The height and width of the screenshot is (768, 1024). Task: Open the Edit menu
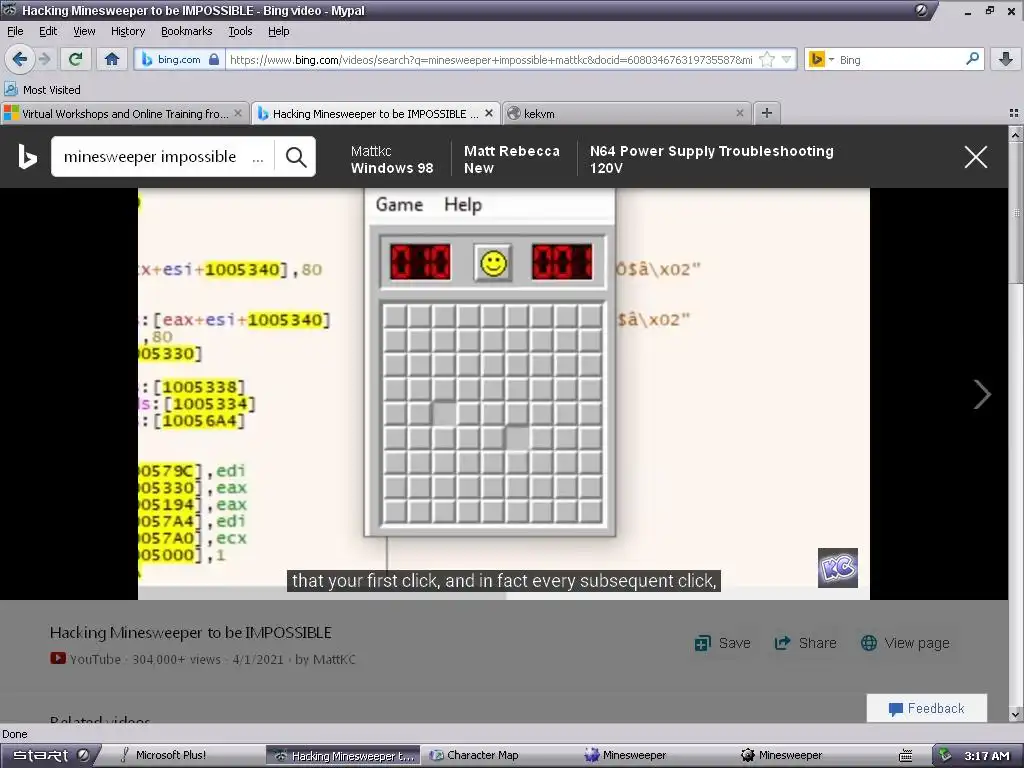coord(48,31)
